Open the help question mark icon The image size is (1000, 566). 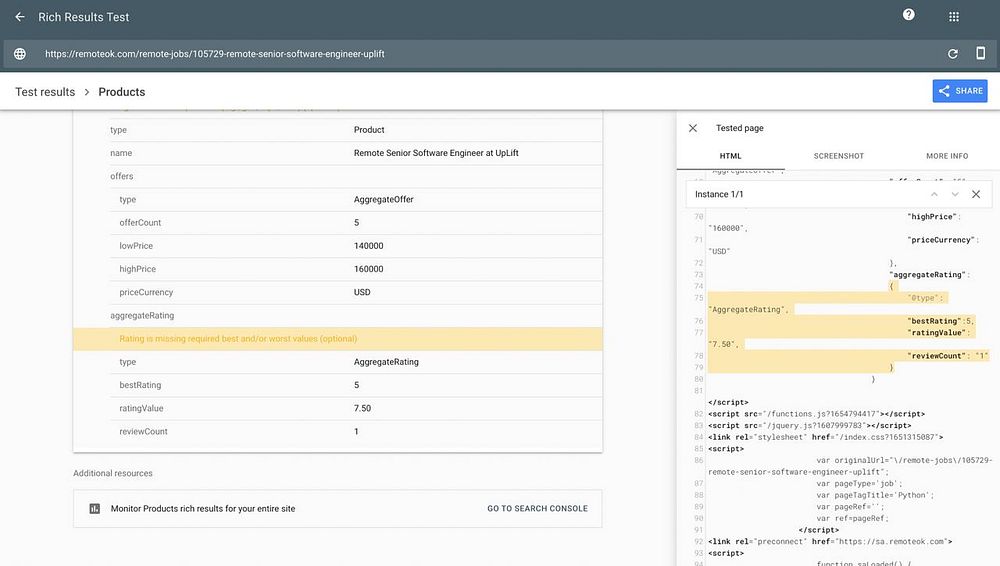click(908, 15)
